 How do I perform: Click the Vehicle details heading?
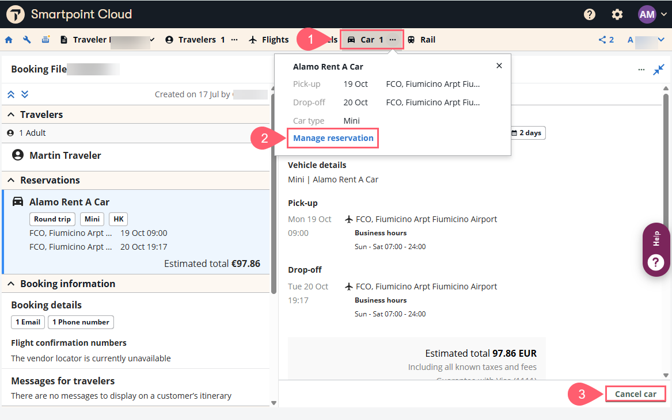[x=317, y=165]
